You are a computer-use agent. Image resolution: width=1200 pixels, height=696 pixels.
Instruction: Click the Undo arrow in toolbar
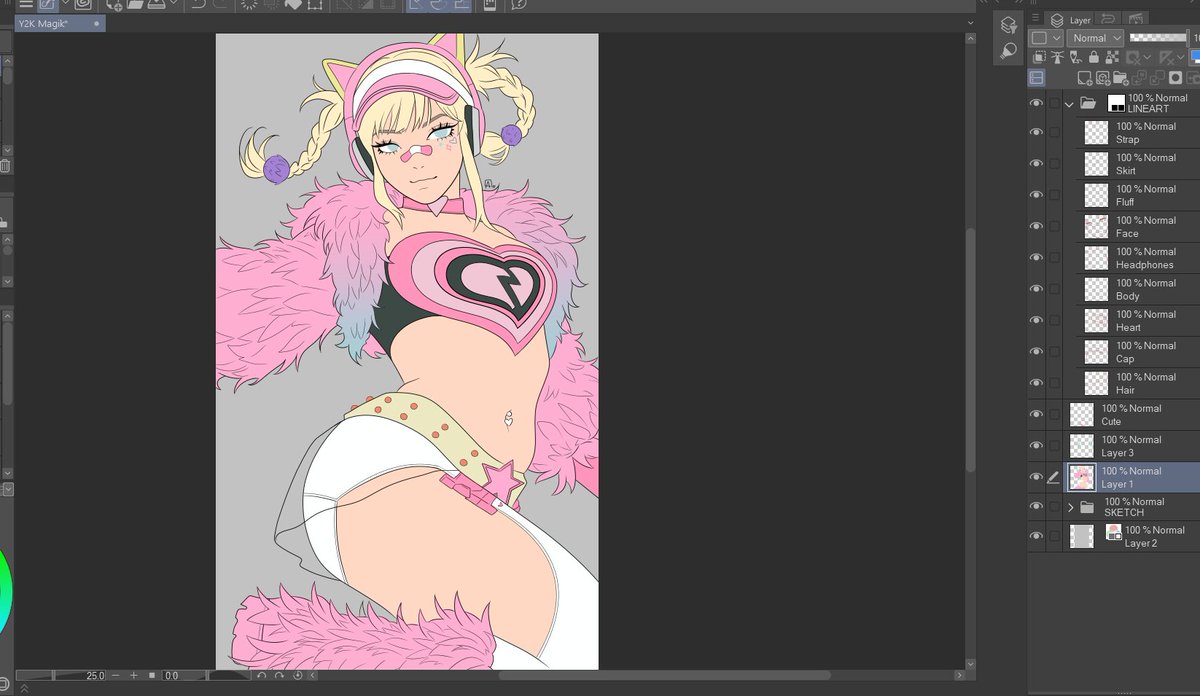point(199,5)
